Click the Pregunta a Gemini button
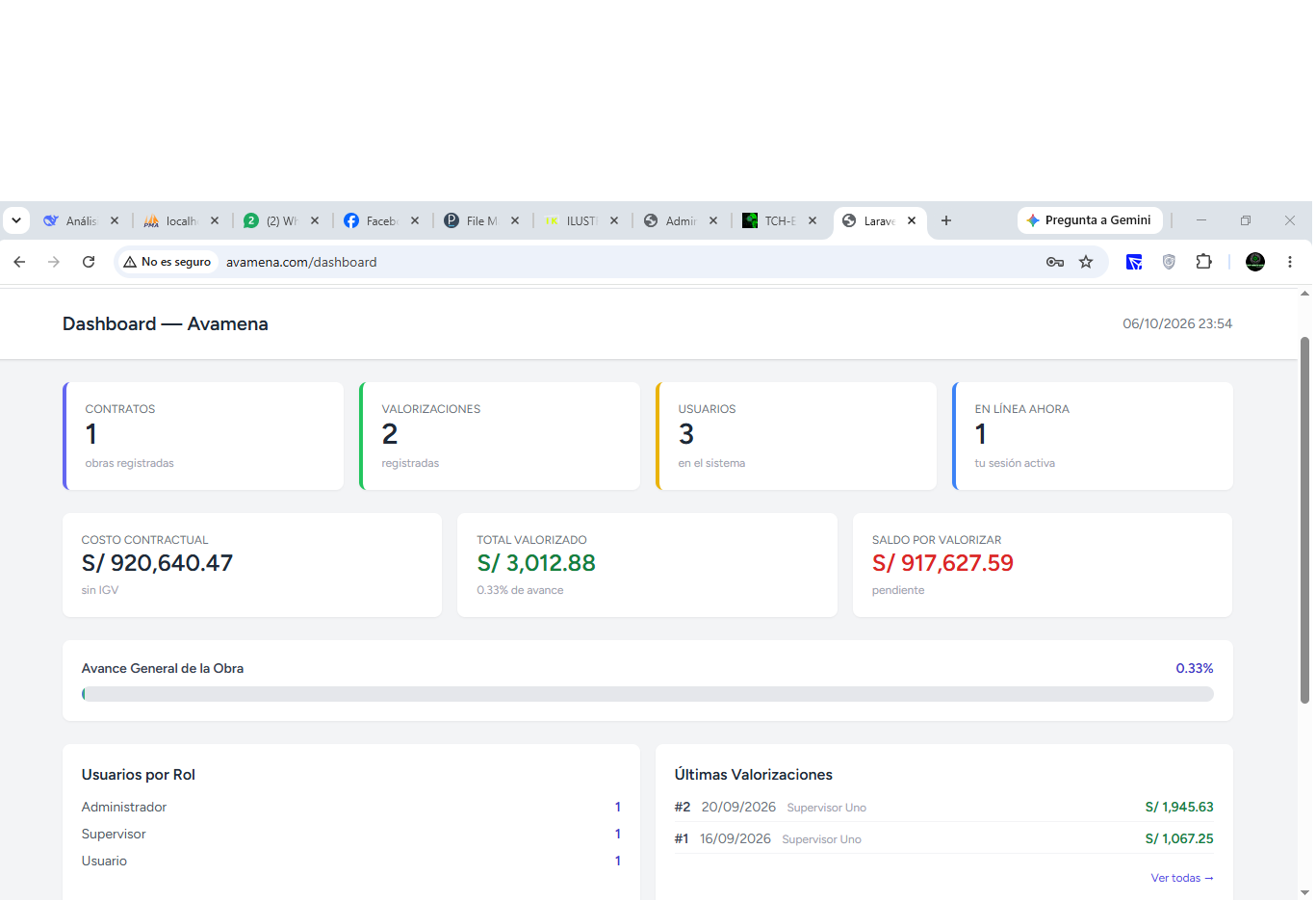Screen dimensions: 1316x900 point(1090,220)
